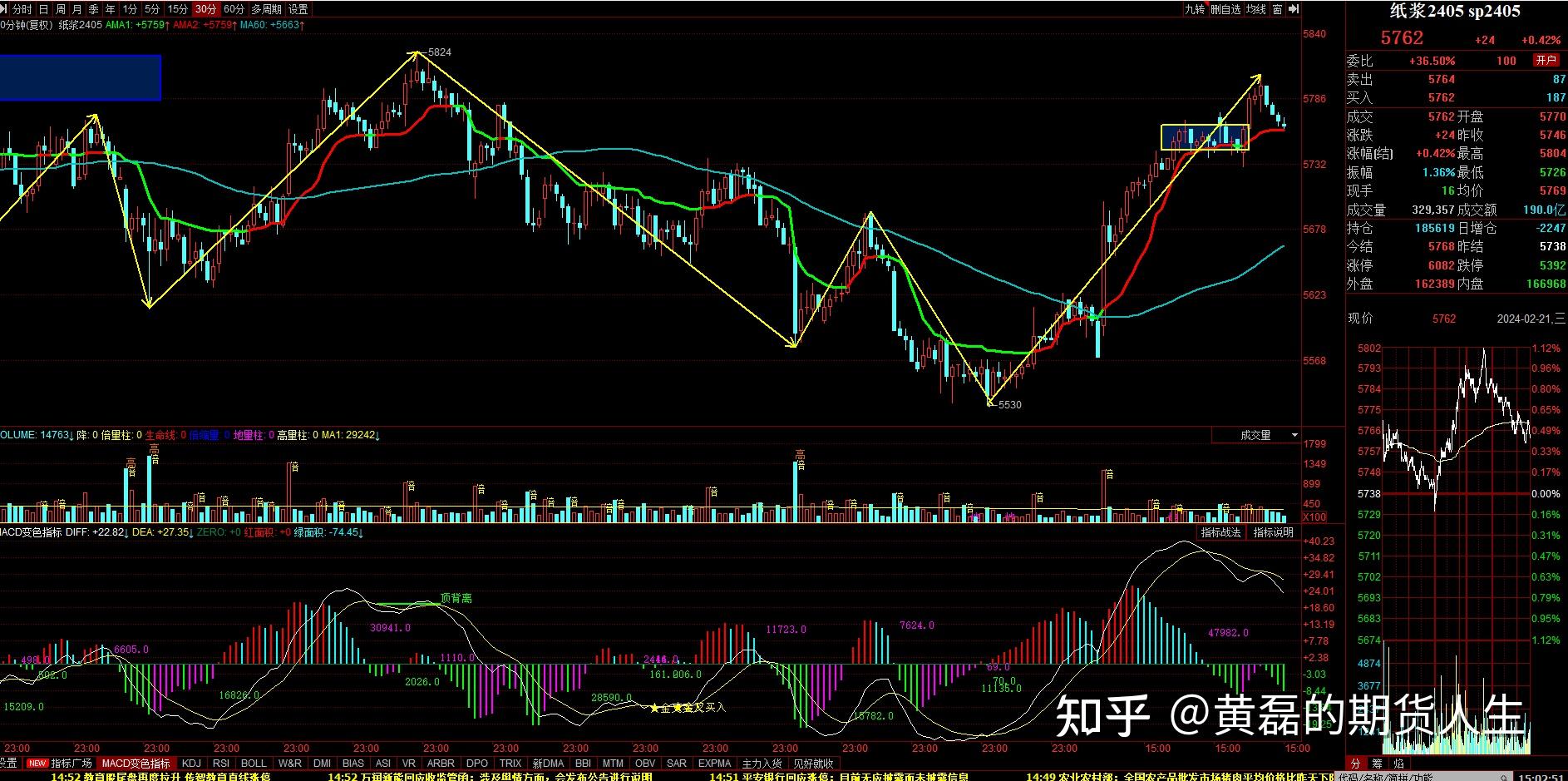This screenshot has height=781, width=1568.
Task: Expand the 成交量 indicator dropdown
Action: tap(1294, 435)
